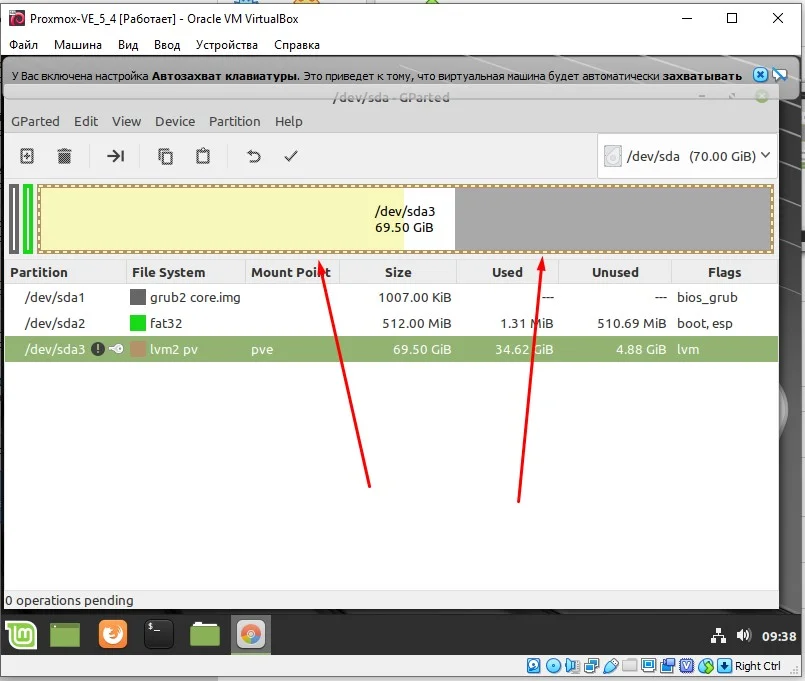The width and height of the screenshot is (805, 681).
Task: Click the recording indicator icon
Action: [667, 666]
